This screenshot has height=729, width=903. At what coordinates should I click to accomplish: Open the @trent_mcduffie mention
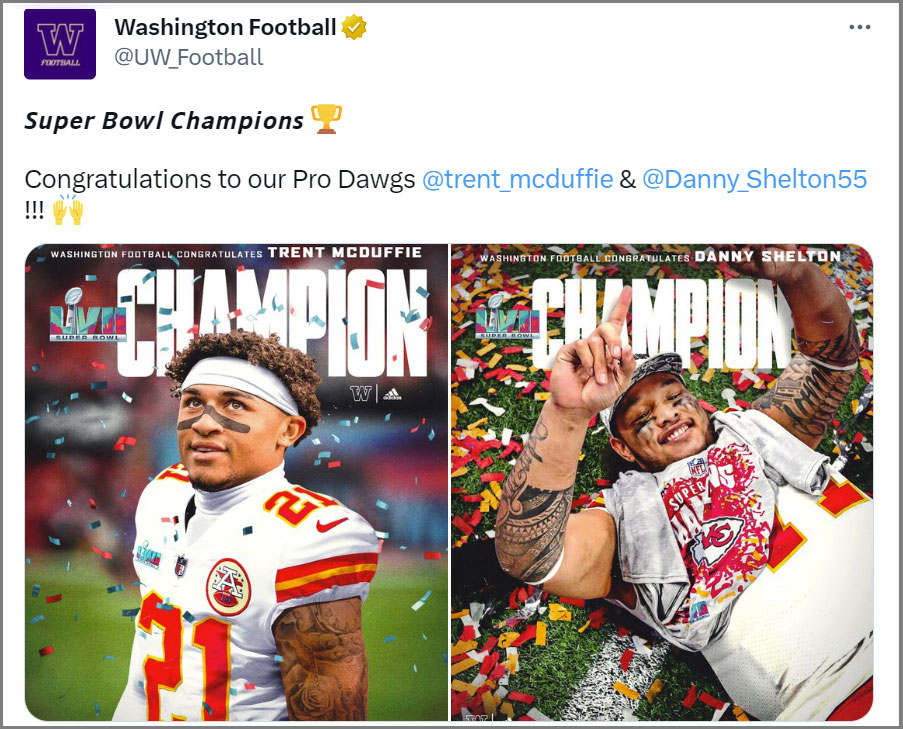click(517, 179)
